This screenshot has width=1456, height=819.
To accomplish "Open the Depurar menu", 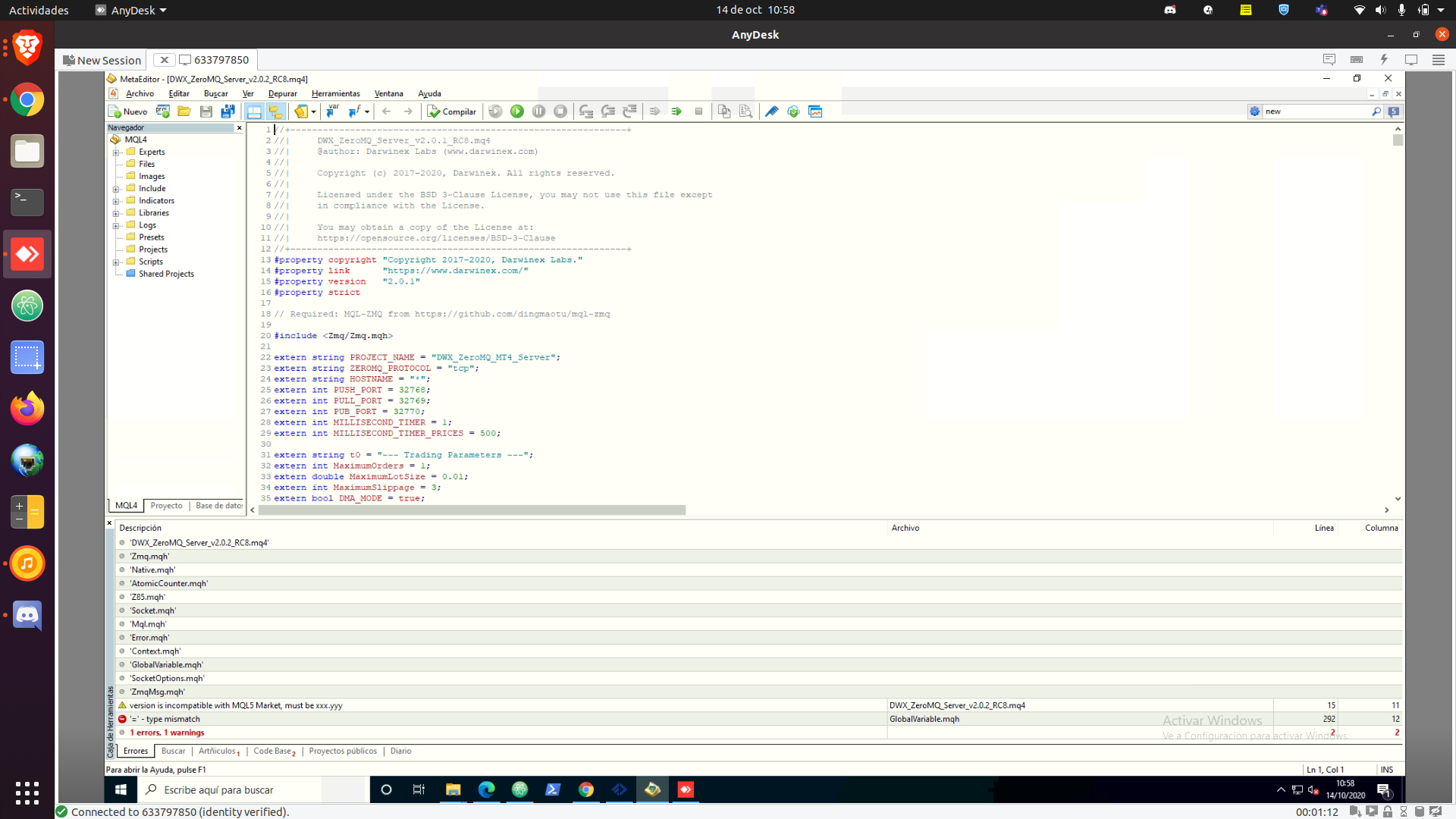I will pos(283,93).
